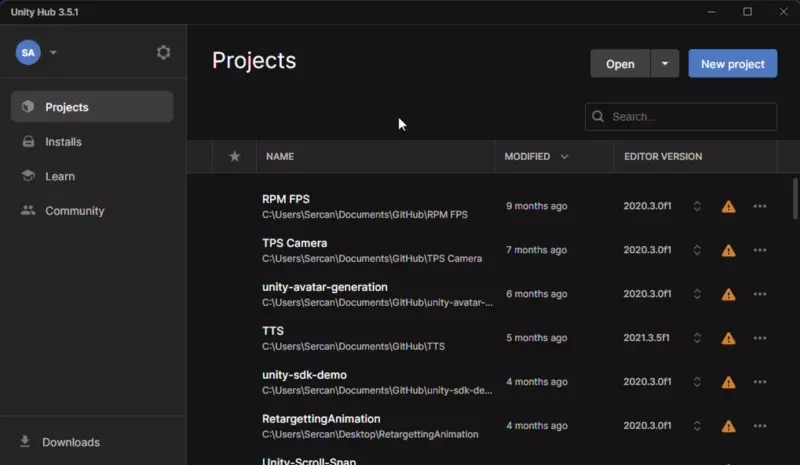The height and width of the screenshot is (465, 800).
Task: Click the search magnifier icon
Action: (598, 117)
